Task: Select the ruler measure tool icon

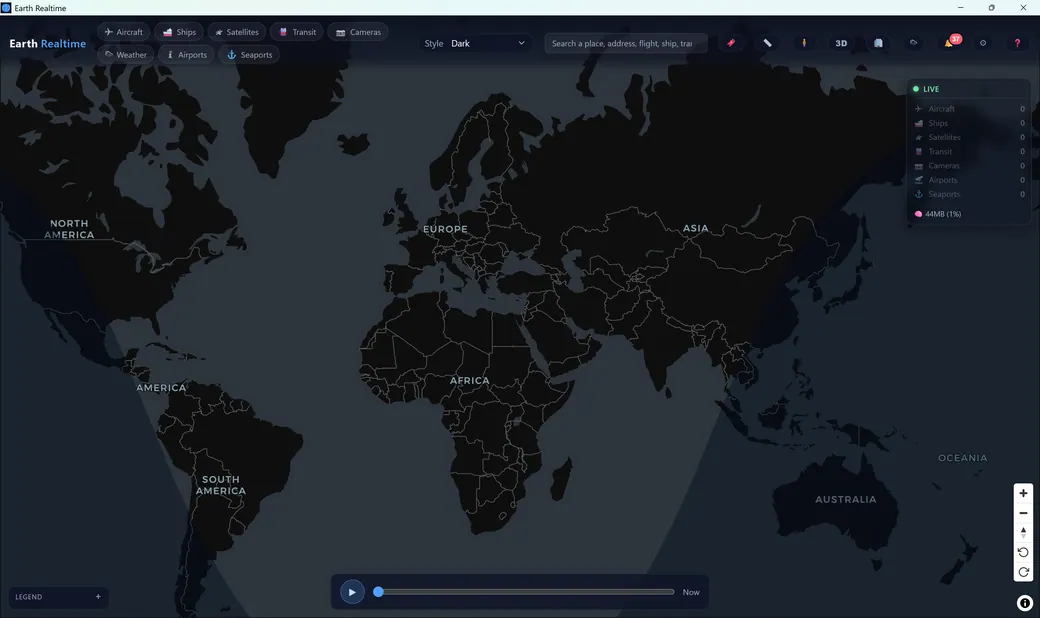Action: 767,43
